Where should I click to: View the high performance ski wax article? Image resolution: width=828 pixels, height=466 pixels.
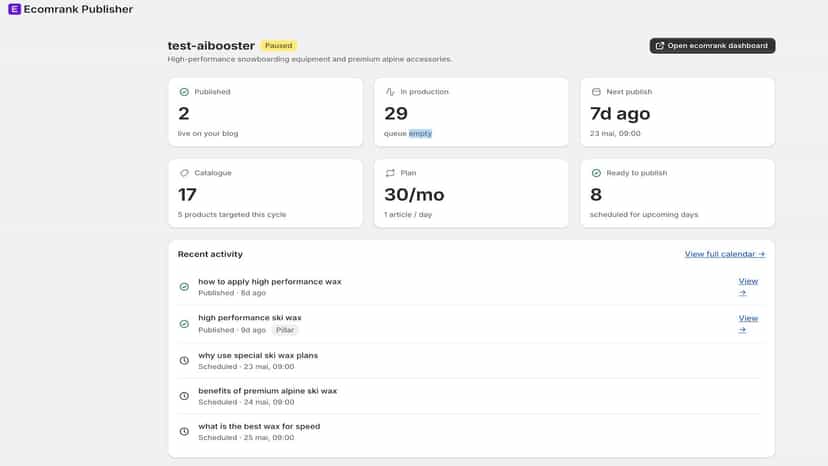[748, 323]
